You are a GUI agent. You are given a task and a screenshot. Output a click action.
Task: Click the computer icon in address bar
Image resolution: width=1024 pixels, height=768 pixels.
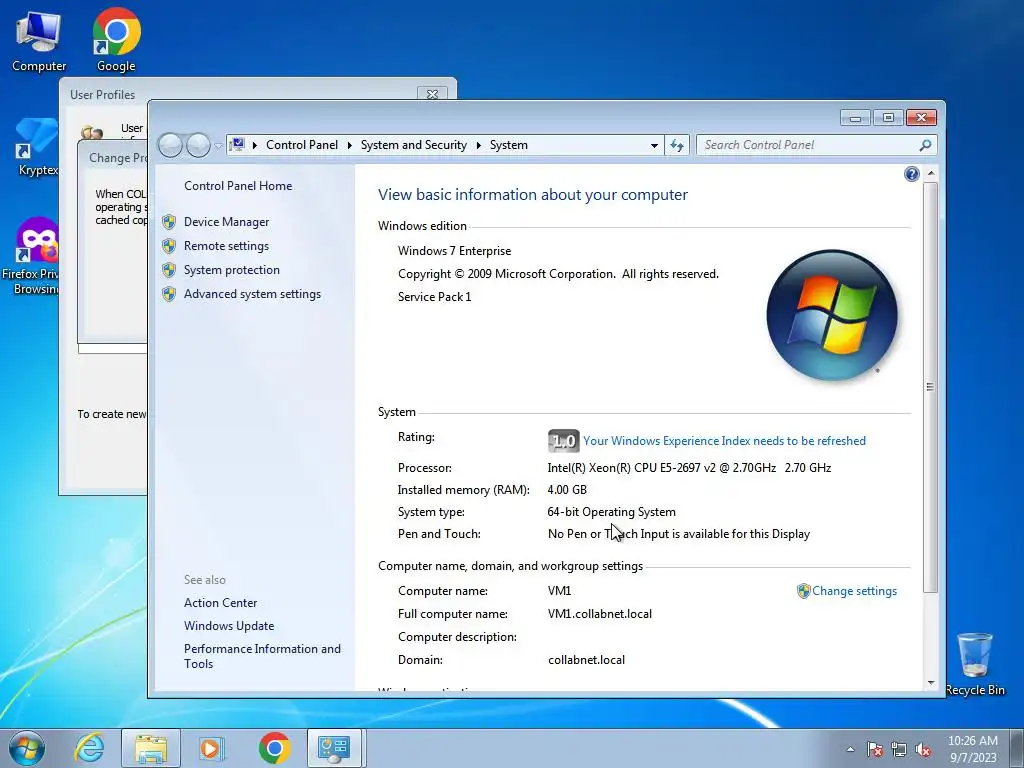coord(238,144)
